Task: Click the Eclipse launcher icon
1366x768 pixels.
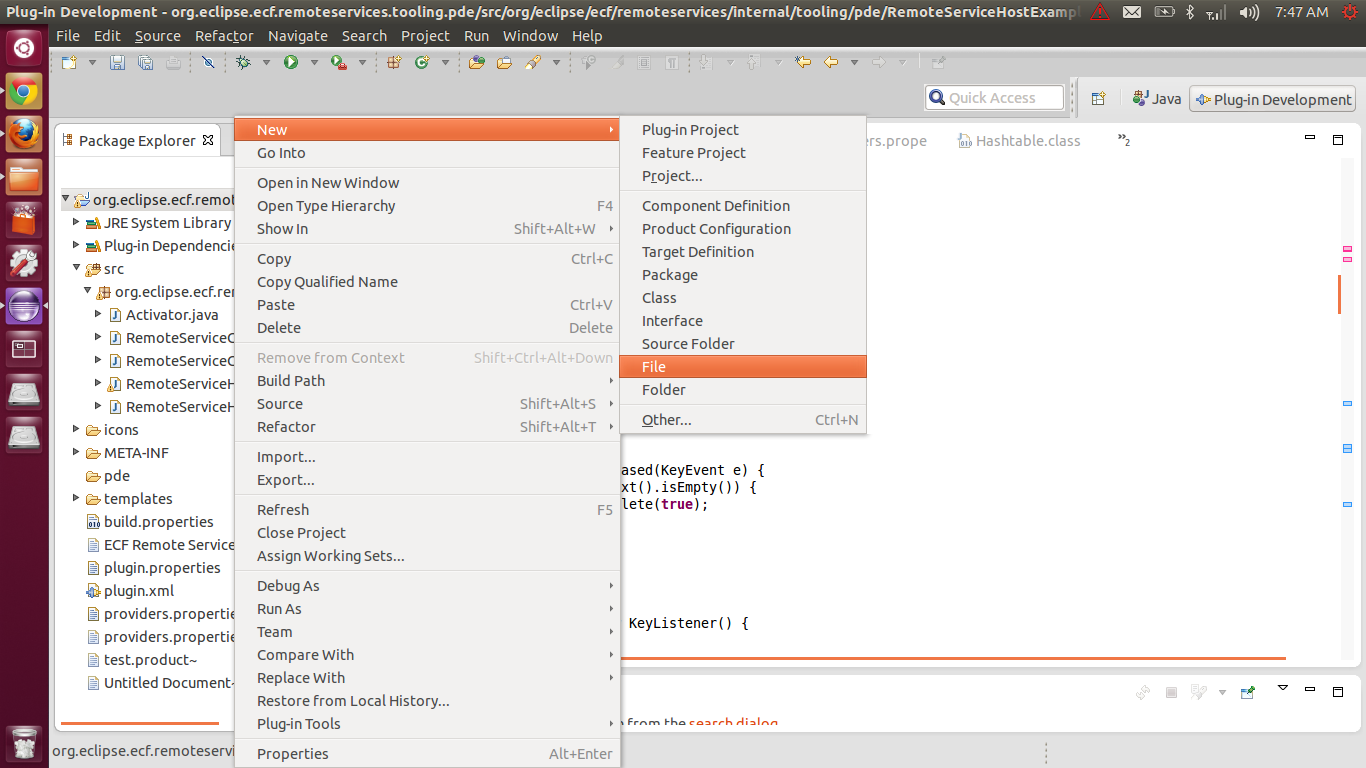Action: coord(24,306)
